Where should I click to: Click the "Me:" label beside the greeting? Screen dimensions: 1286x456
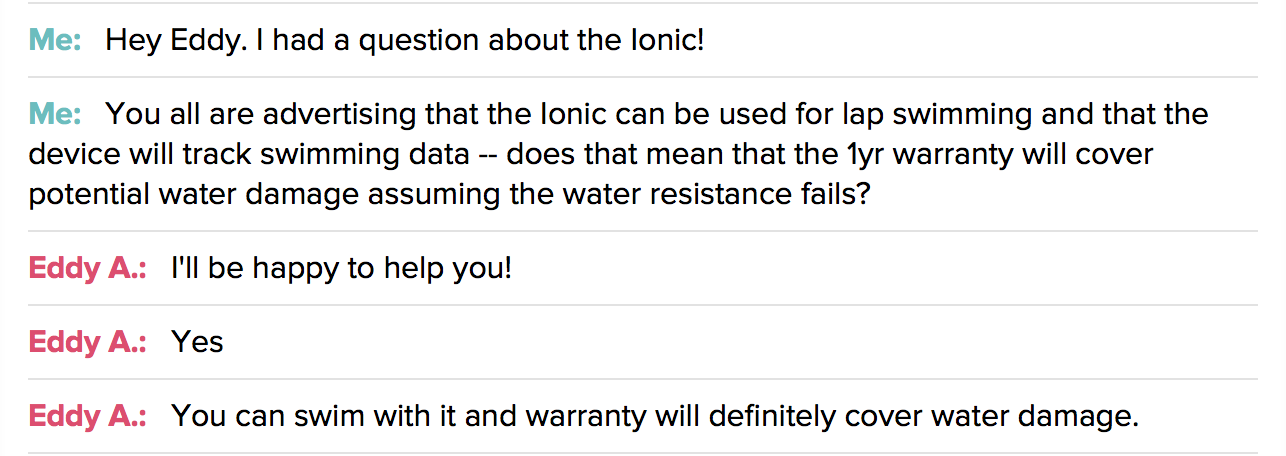pos(55,41)
